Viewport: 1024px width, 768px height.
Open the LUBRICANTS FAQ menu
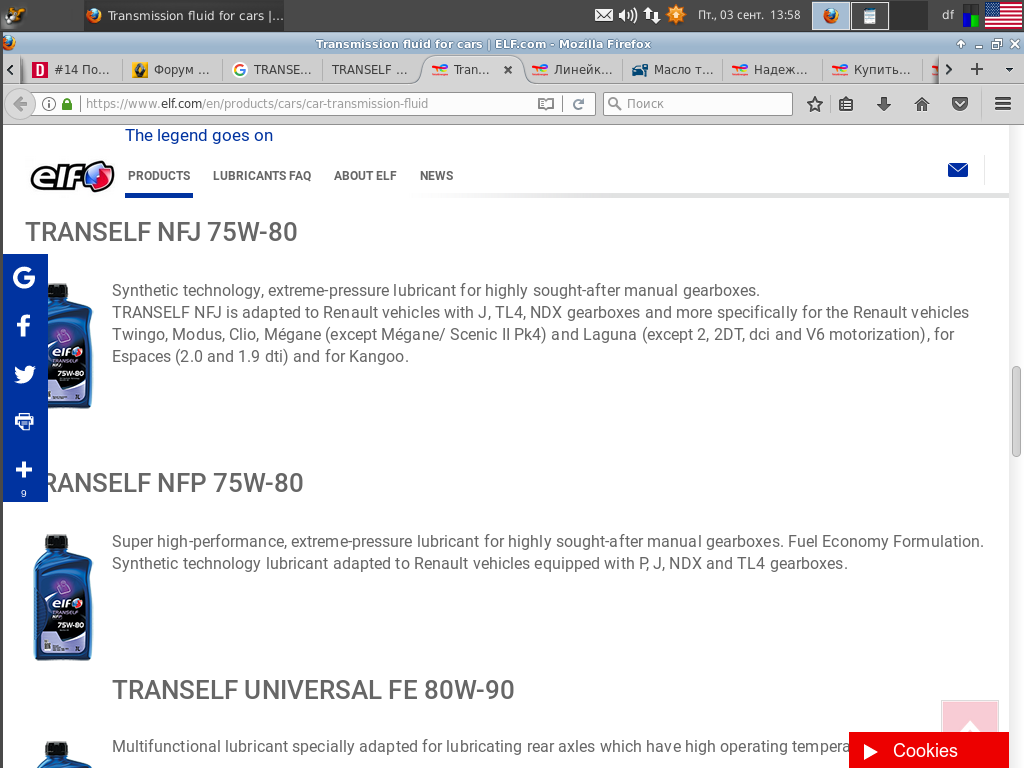[x=262, y=176]
